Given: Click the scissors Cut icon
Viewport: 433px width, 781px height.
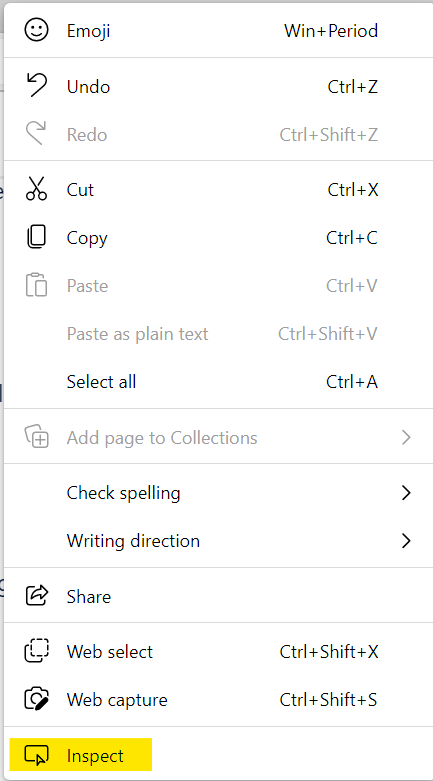Looking at the screenshot, I should click(x=36, y=189).
